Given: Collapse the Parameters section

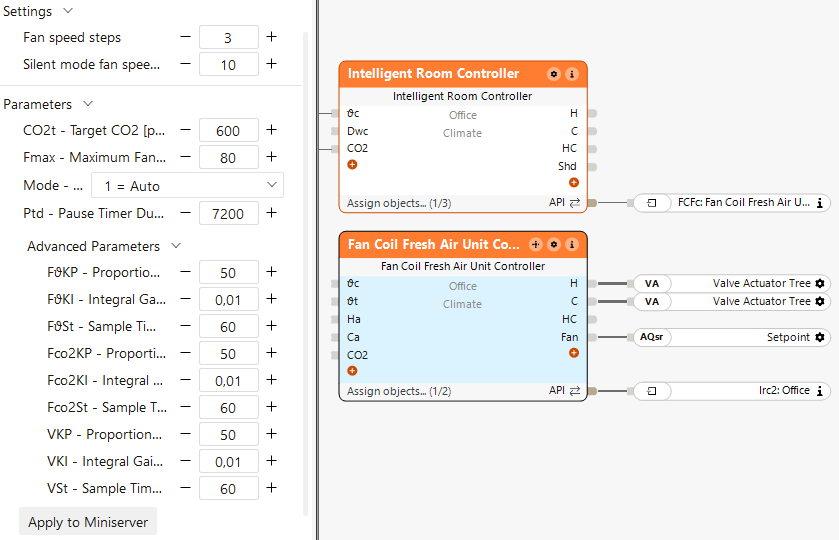Looking at the screenshot, I should pos(88,104).
